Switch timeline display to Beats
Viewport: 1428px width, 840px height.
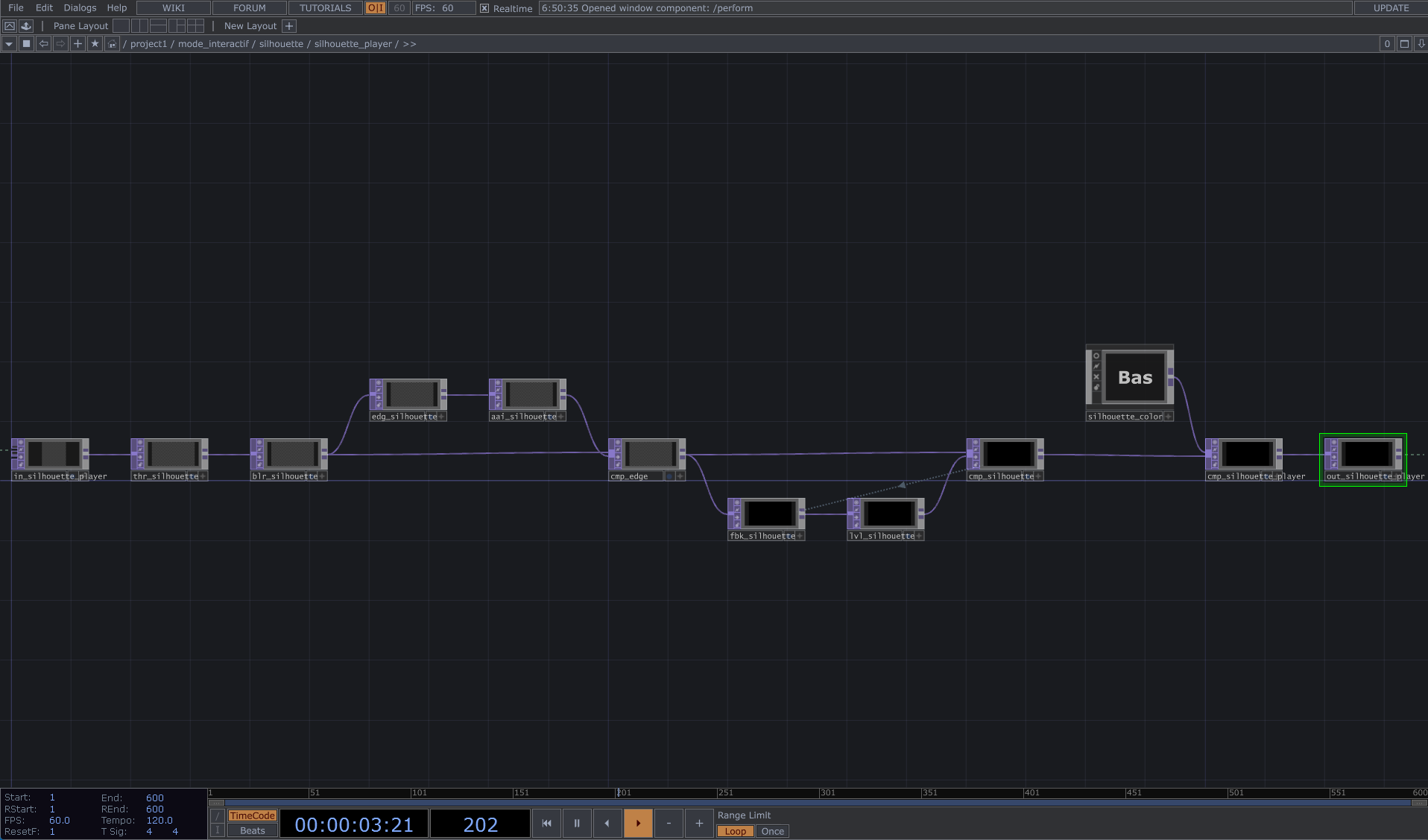(x=252, y=830)
